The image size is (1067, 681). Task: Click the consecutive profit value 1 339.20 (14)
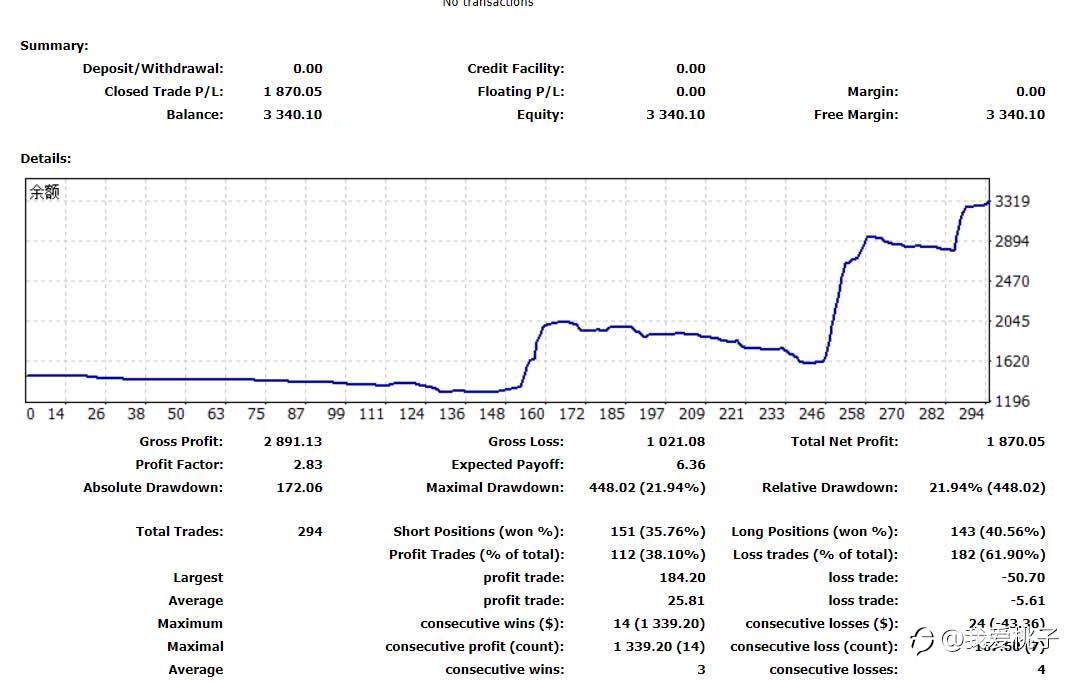coord(659,648)
